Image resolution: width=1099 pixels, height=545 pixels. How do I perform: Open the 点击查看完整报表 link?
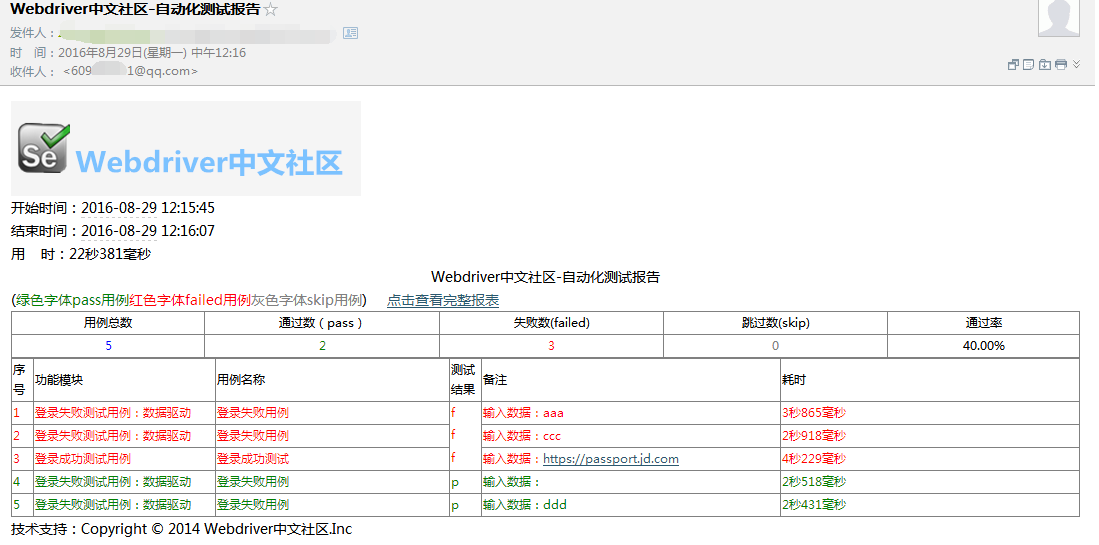[x=443, y=301]
